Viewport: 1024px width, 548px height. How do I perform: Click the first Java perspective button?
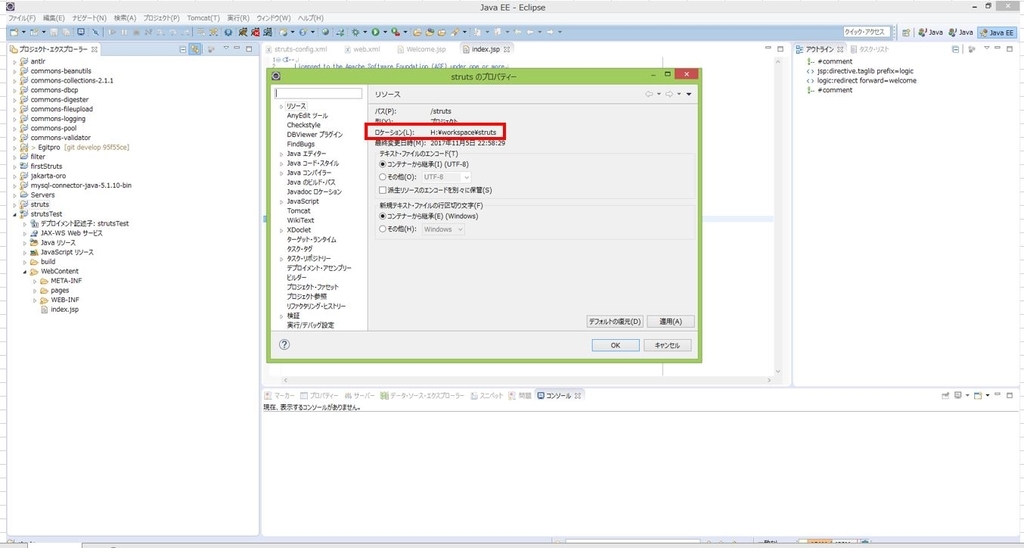pos(931,32)
